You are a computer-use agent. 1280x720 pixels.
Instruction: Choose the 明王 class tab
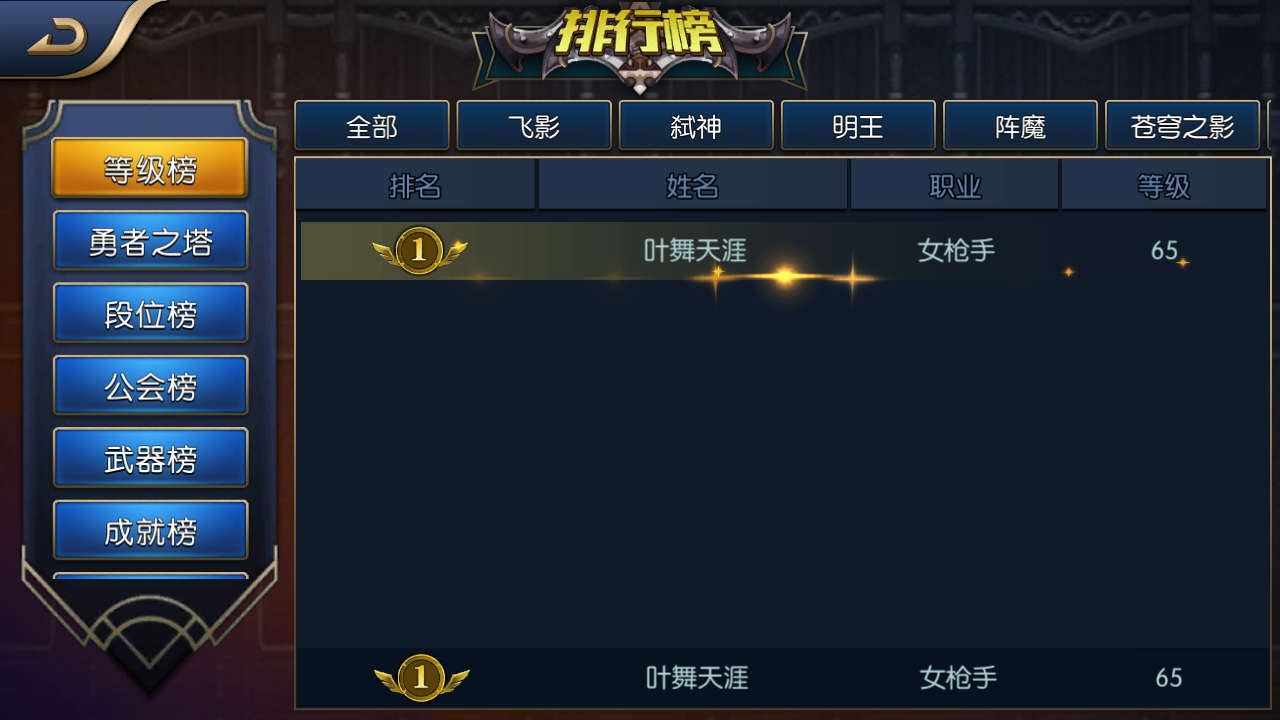[858, 126]
